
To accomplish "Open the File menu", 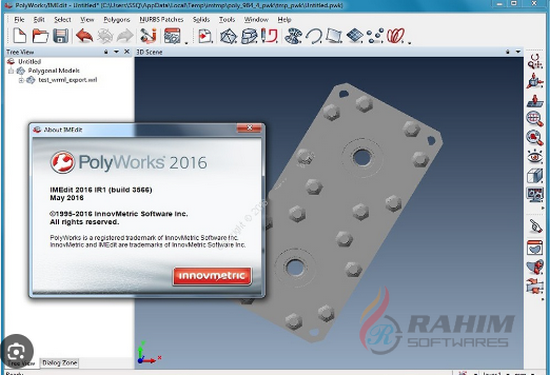I will tap(19, 20).
